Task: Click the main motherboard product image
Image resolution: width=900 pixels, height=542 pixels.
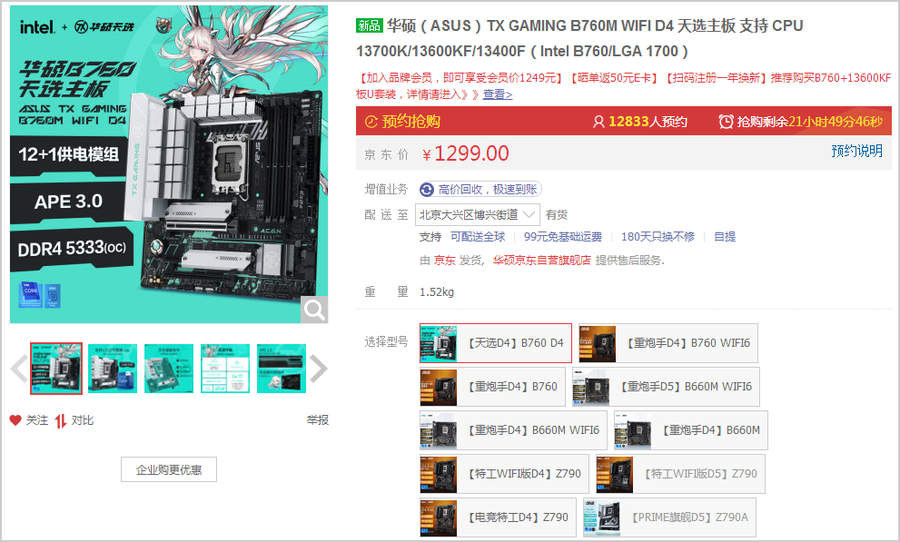Action: coord(169,164)
